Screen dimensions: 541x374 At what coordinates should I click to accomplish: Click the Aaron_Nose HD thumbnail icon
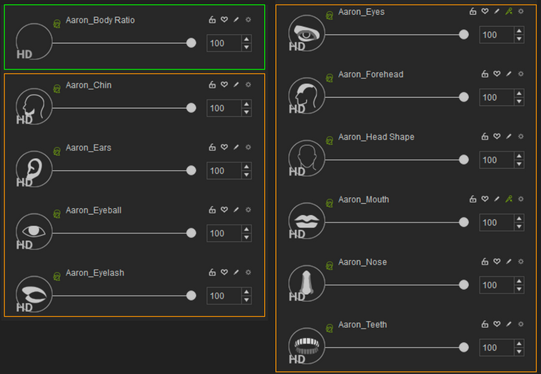(306, 284)
